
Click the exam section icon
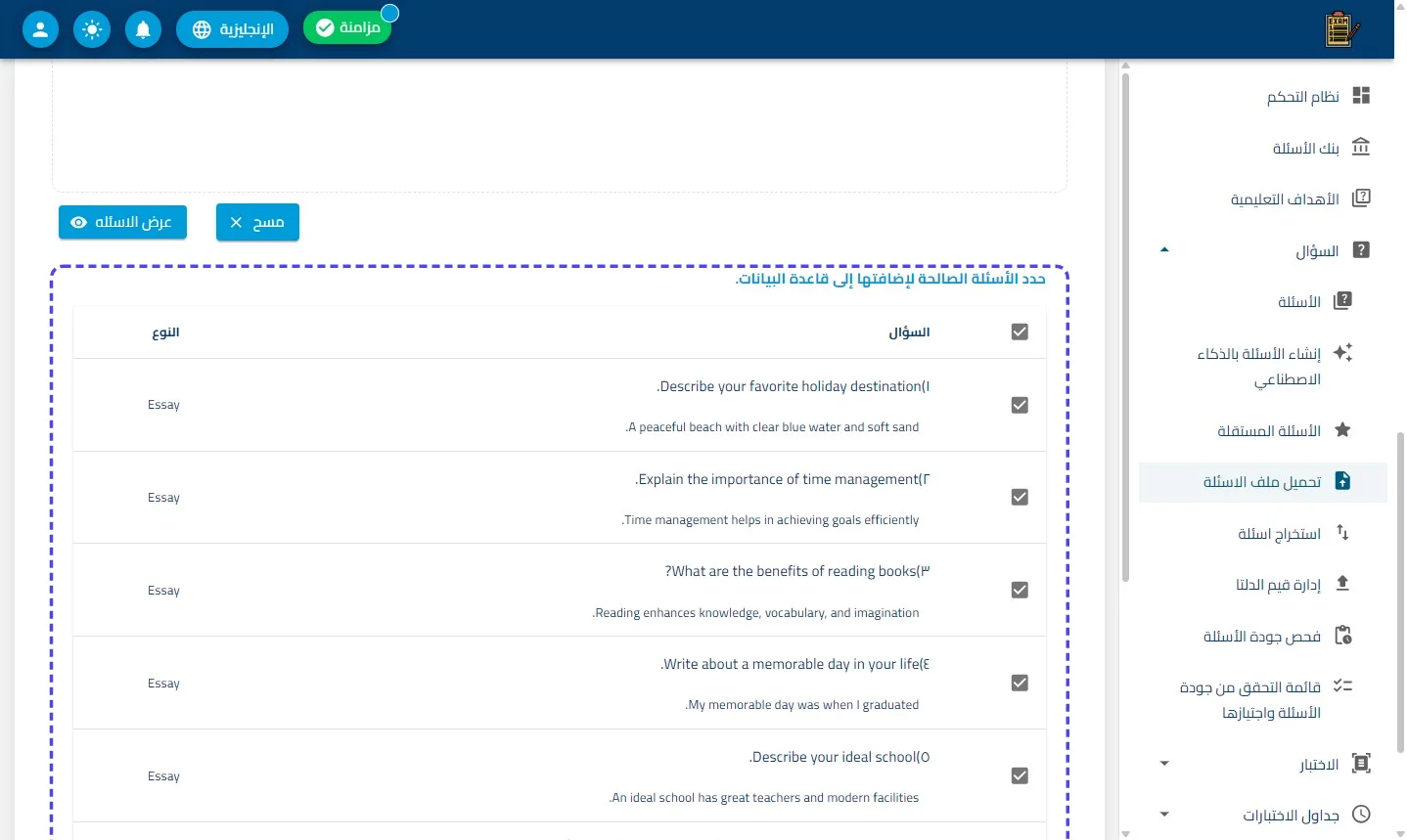pos(1361,764)
